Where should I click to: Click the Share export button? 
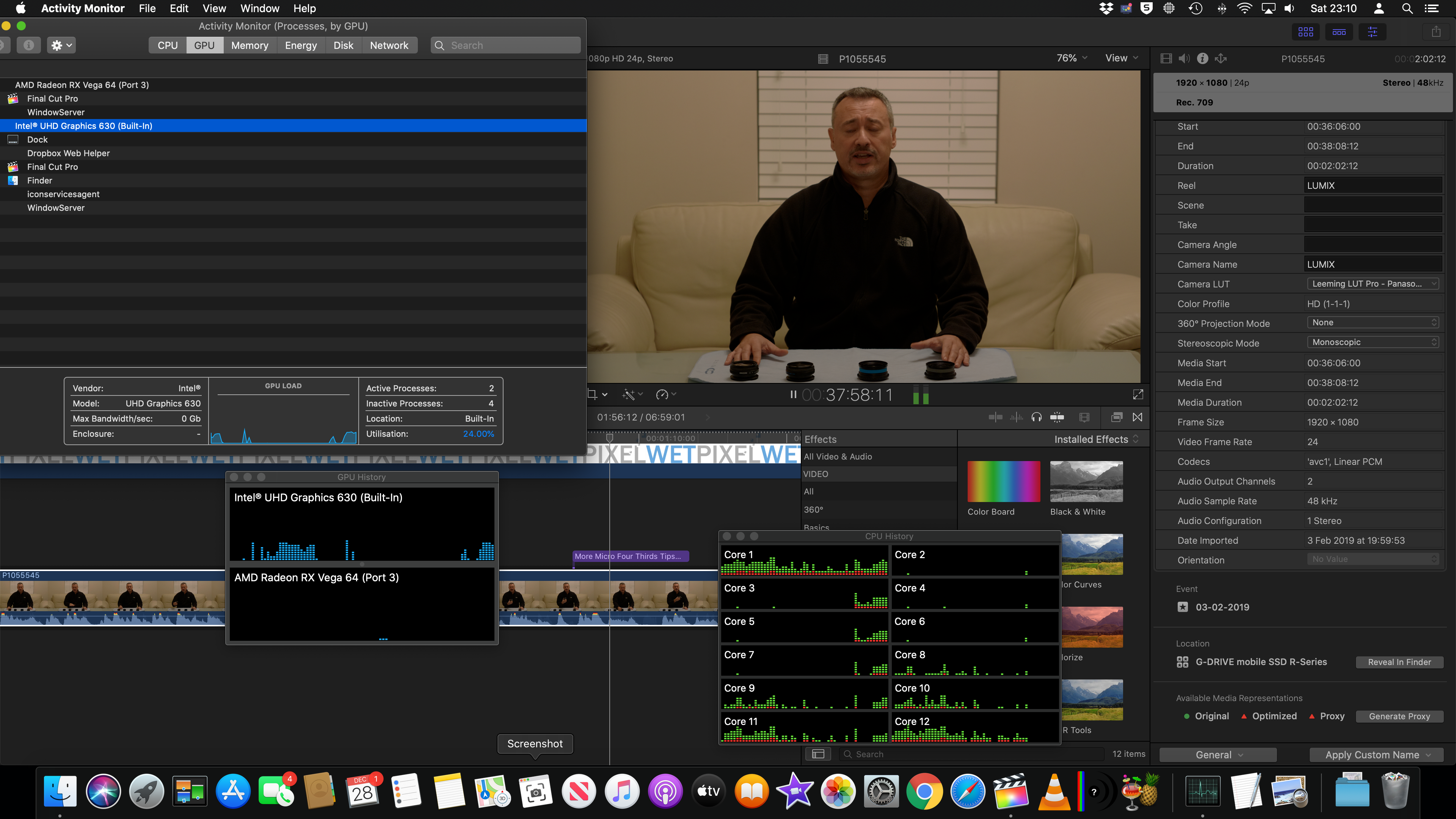pos(1436,31)
